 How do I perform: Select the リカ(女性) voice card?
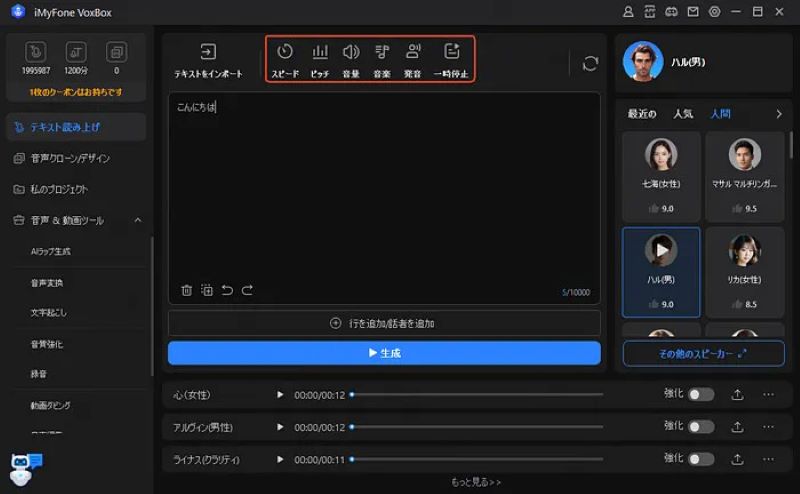point(744,273)
